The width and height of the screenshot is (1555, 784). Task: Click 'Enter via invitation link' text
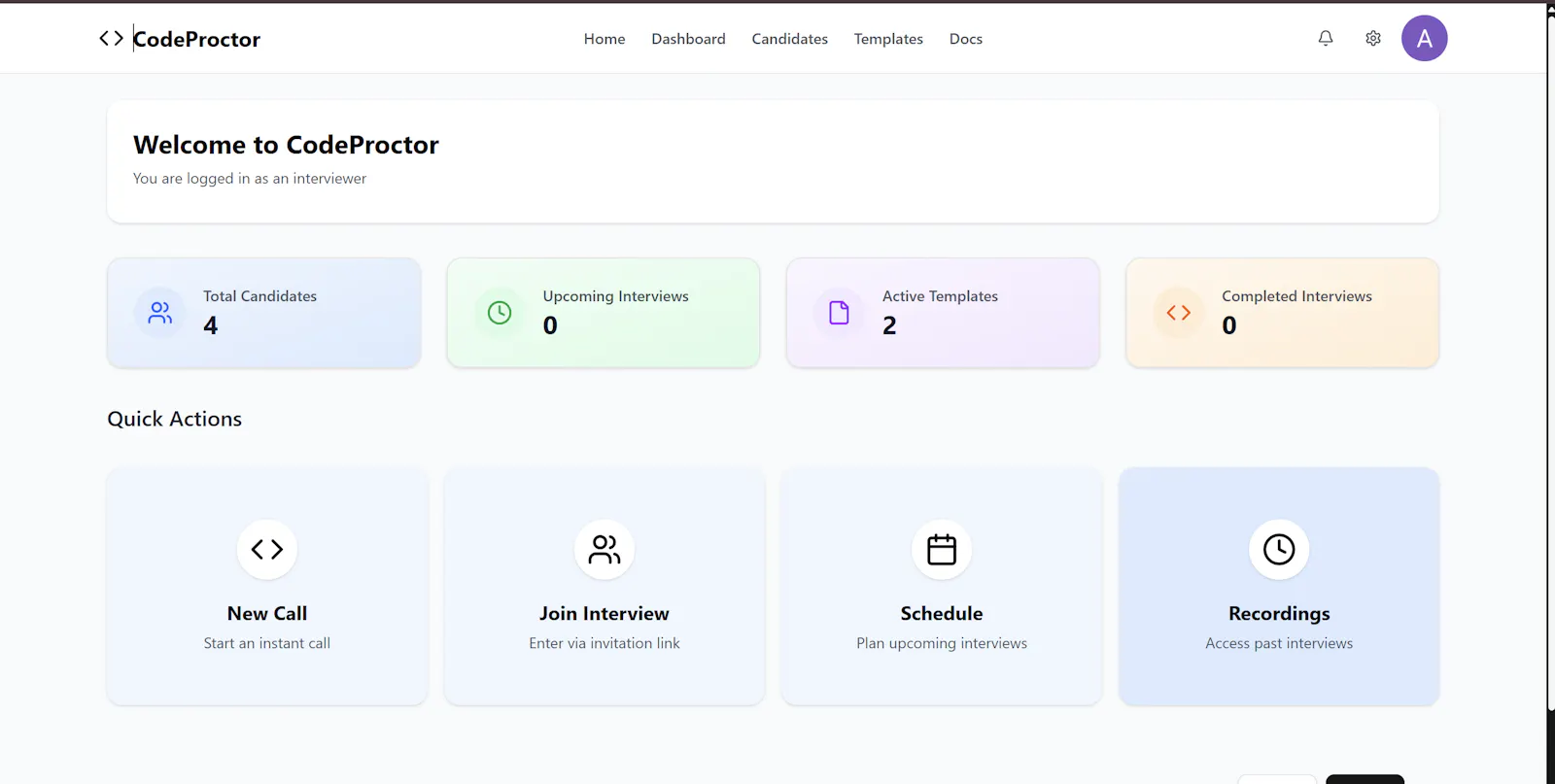tap(605, 643)
